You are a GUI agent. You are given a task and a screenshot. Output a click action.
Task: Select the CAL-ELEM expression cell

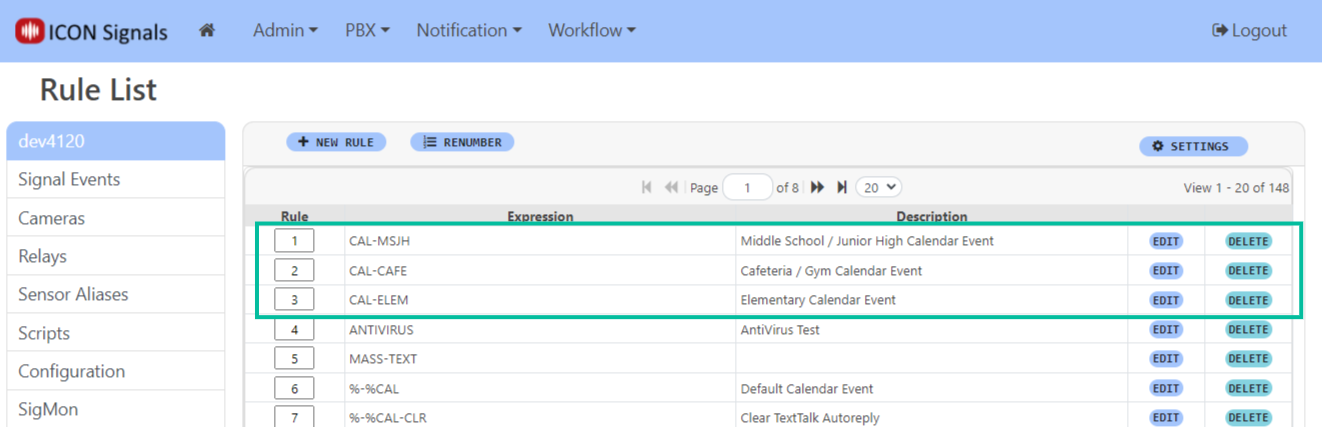coord(540,299)
